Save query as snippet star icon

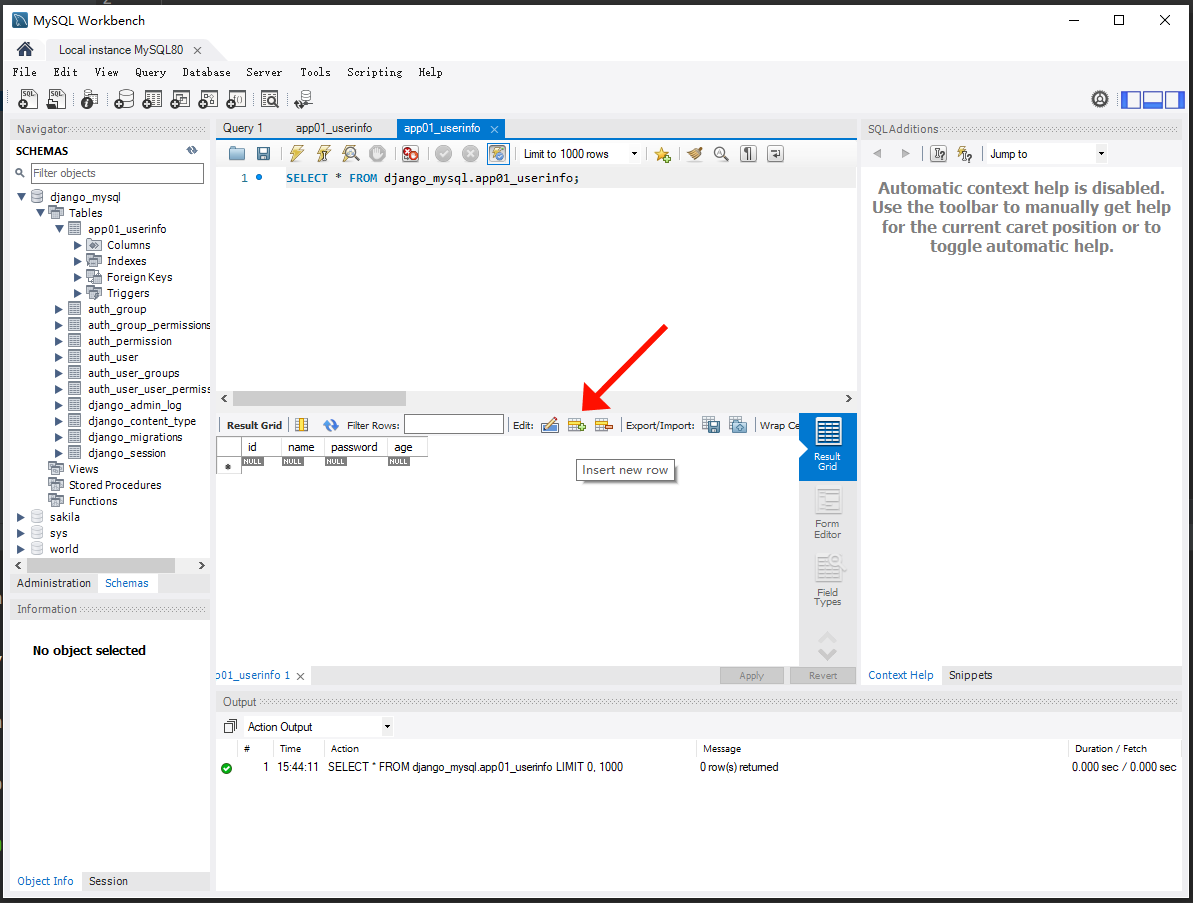pos(663,154)
